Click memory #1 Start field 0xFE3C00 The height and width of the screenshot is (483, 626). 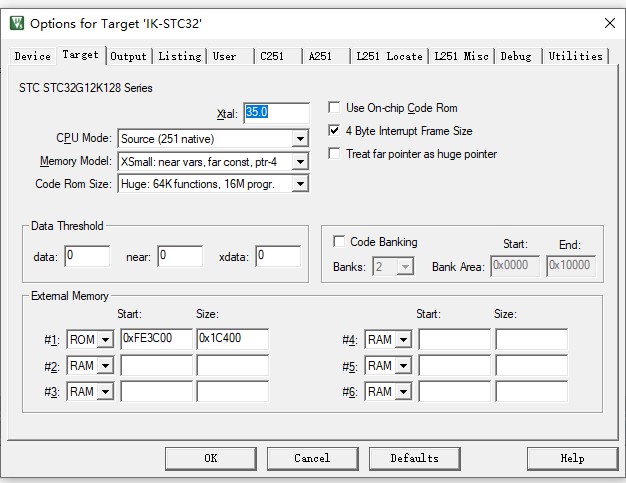click(156, 339)
